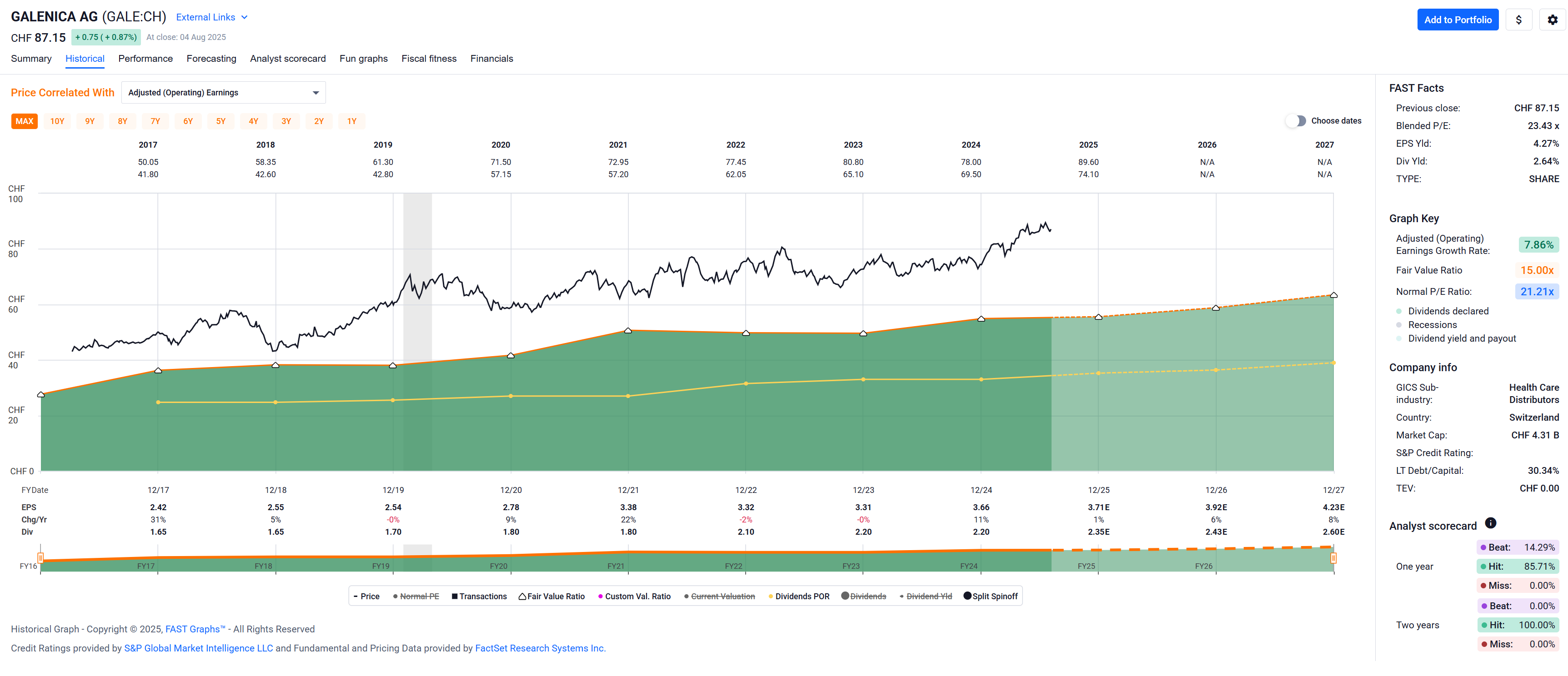Select the 9Y time range
This screenshot has width=1568, height=676.
tap(90, 121)
